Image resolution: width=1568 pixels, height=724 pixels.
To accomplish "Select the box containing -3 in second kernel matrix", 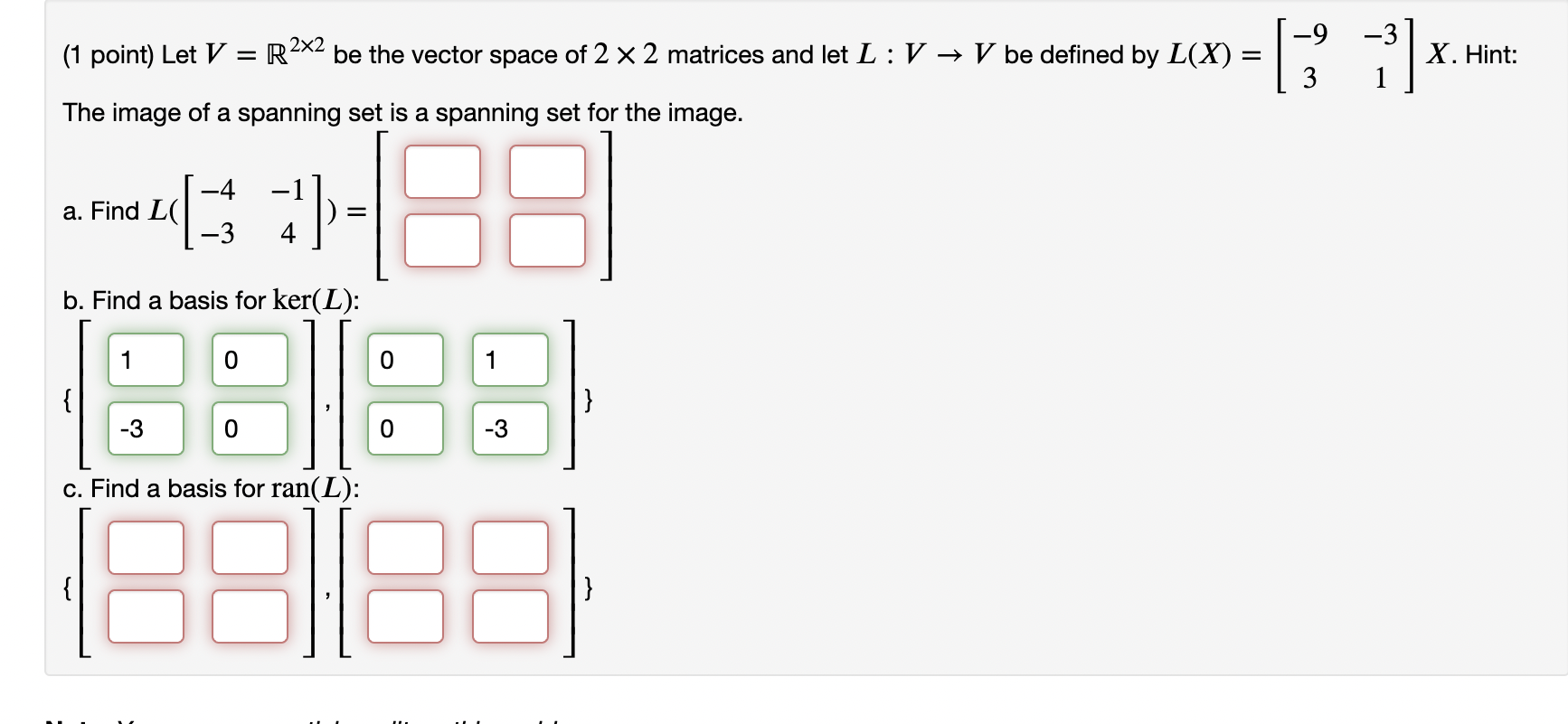I will point(509,428).
